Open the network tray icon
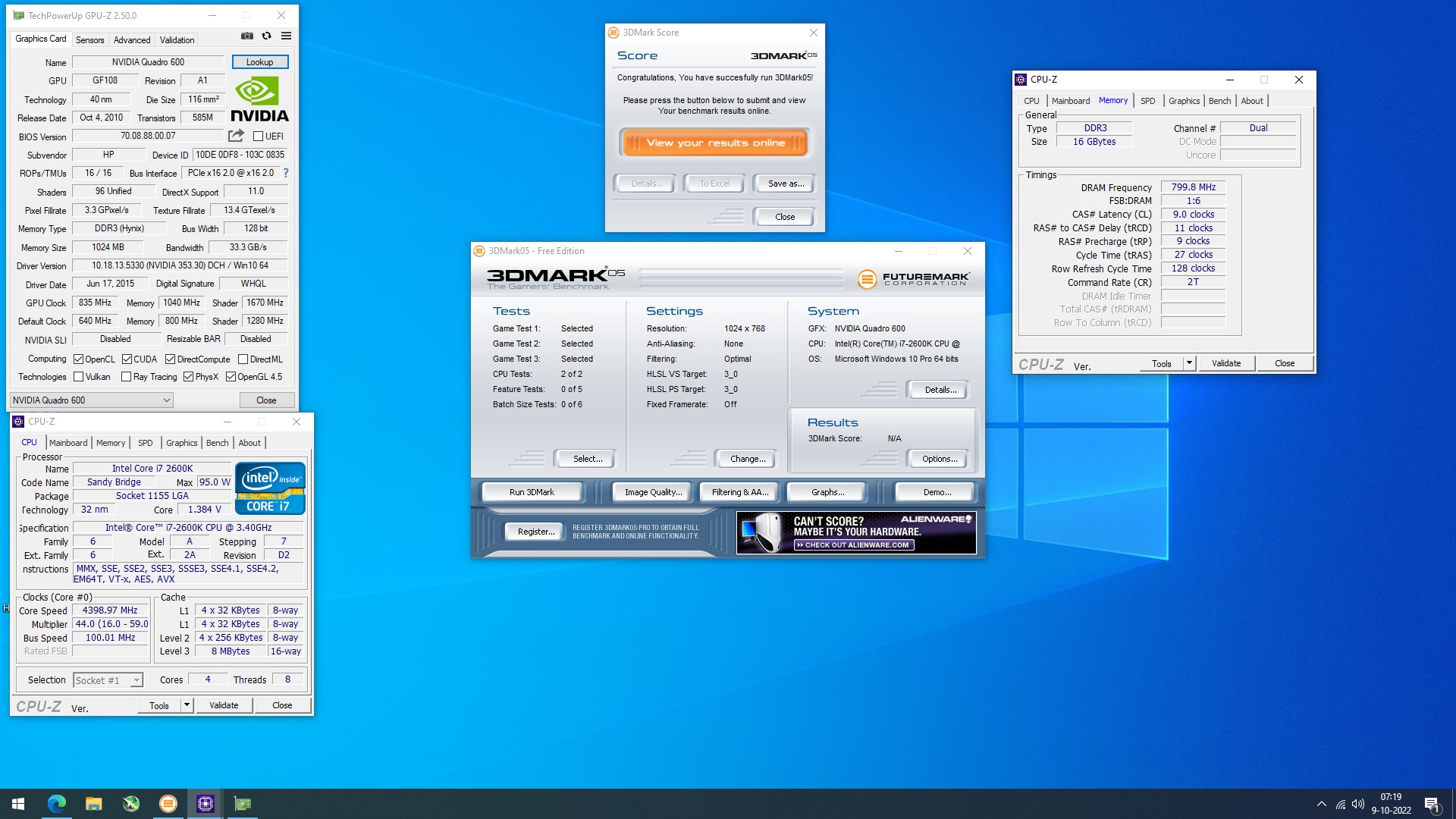1456x819 pixels. (x=1341, y=804)
